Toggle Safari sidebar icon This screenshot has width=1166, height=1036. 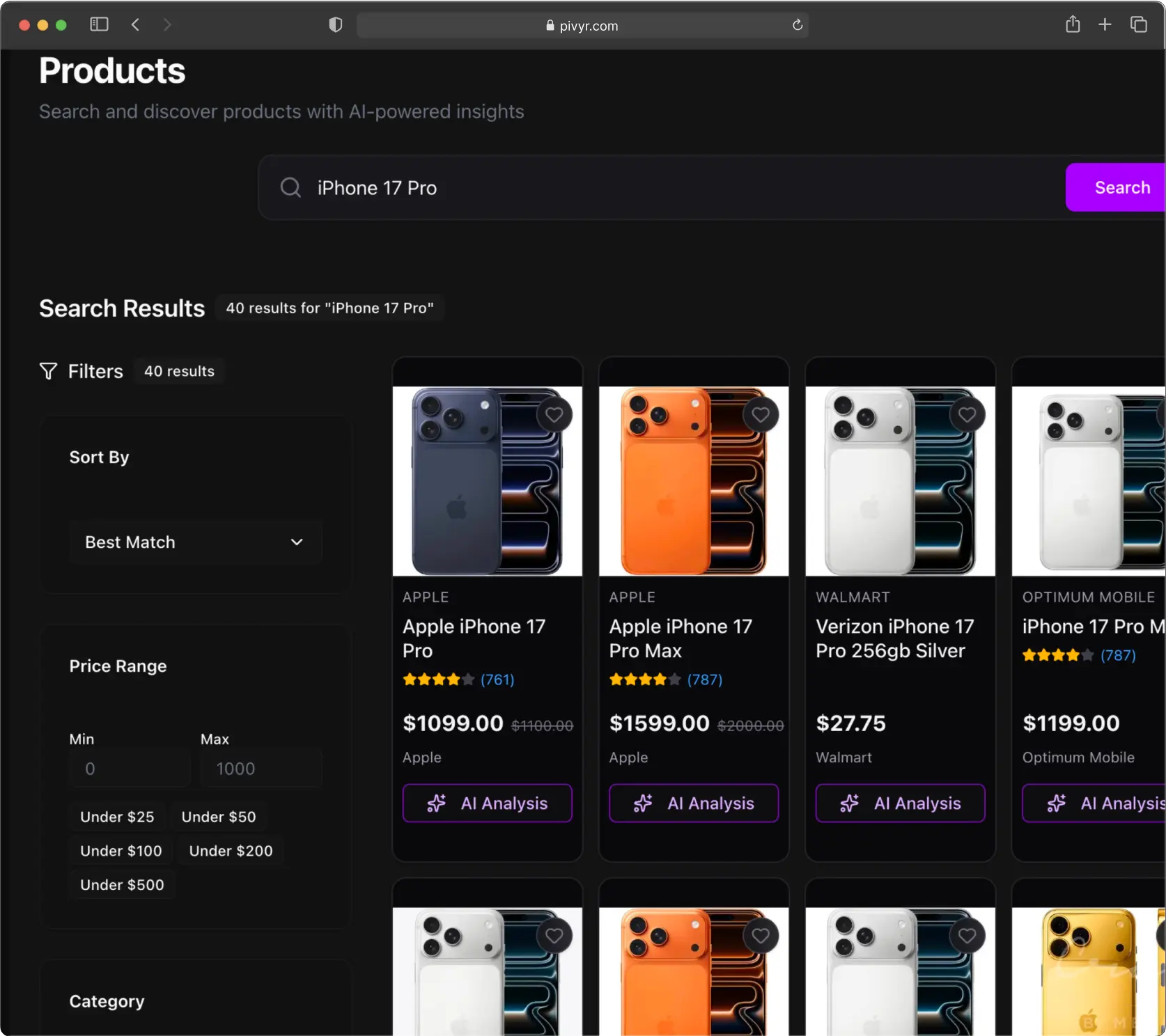click(100, 25)
